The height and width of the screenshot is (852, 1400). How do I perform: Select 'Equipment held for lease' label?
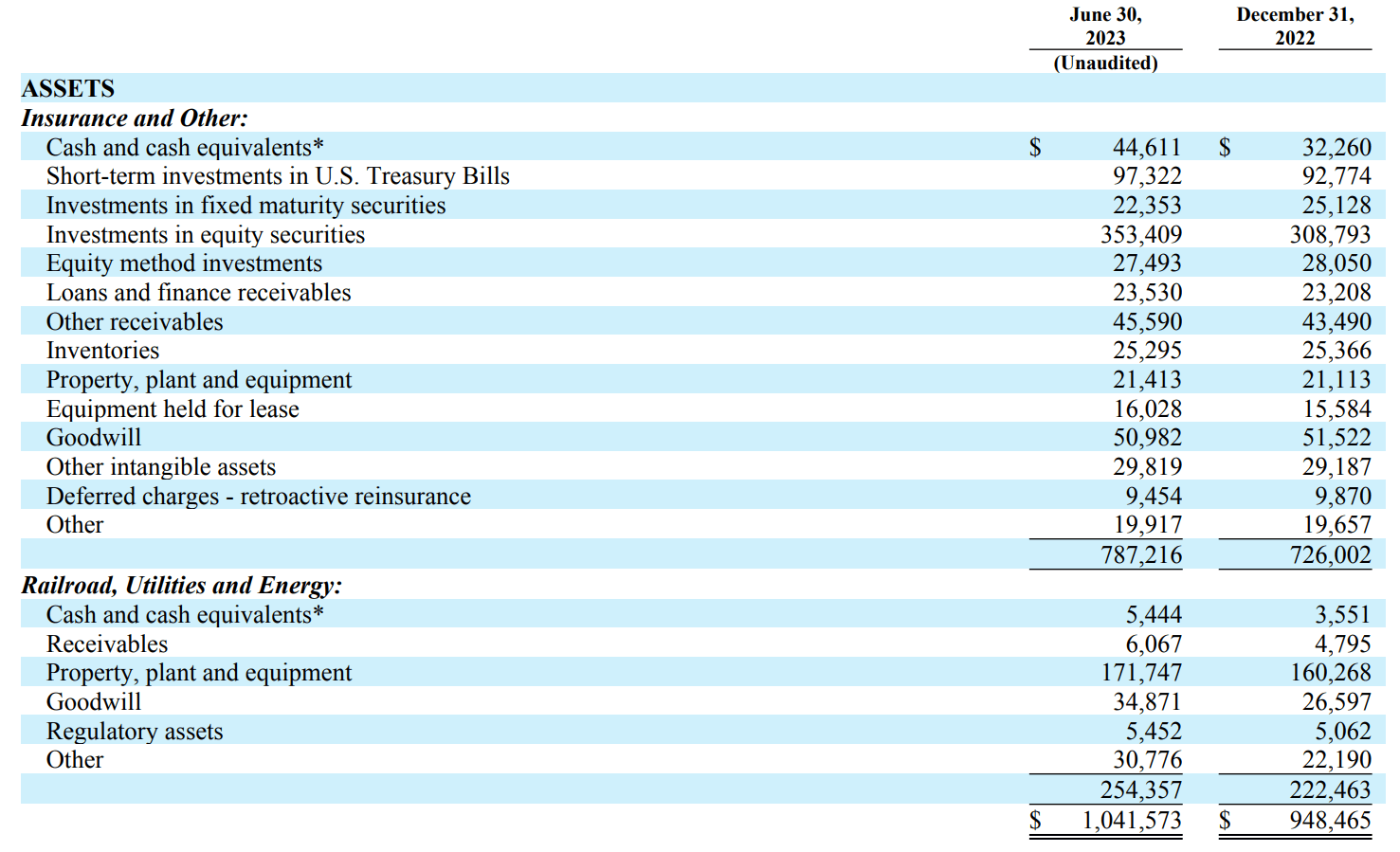click(173, 409)
